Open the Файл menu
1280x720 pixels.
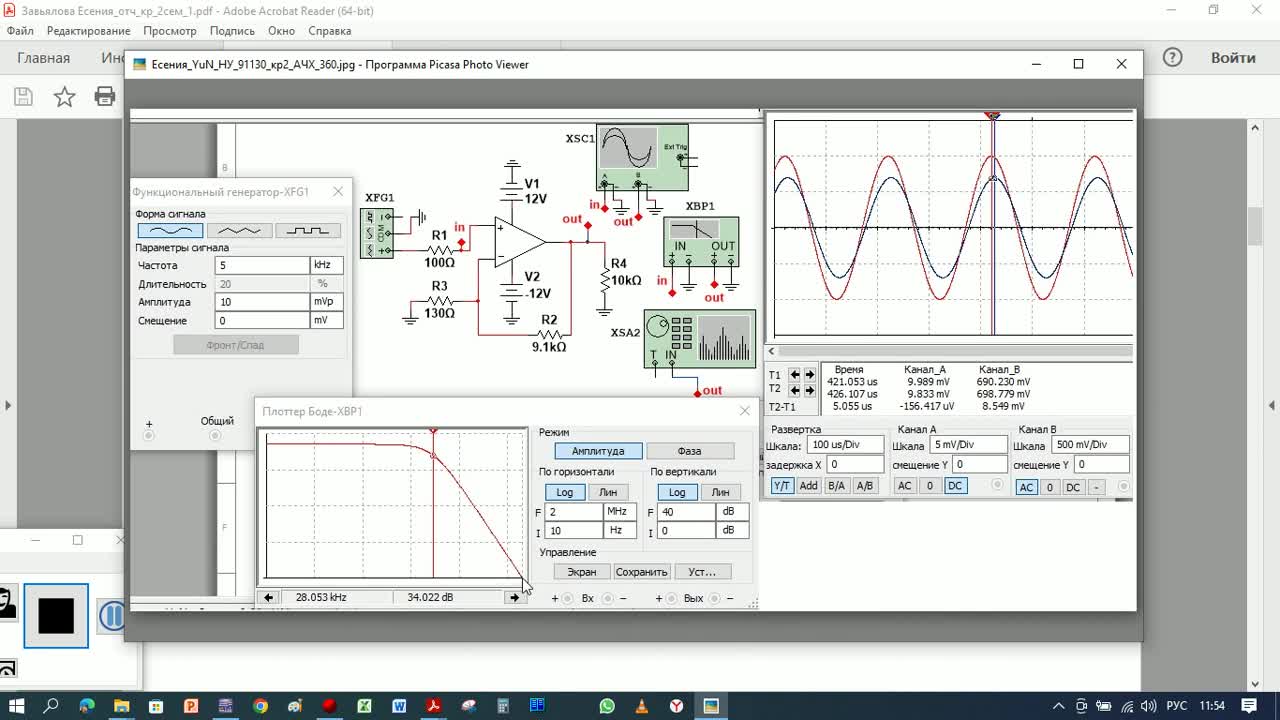[20, 31]
